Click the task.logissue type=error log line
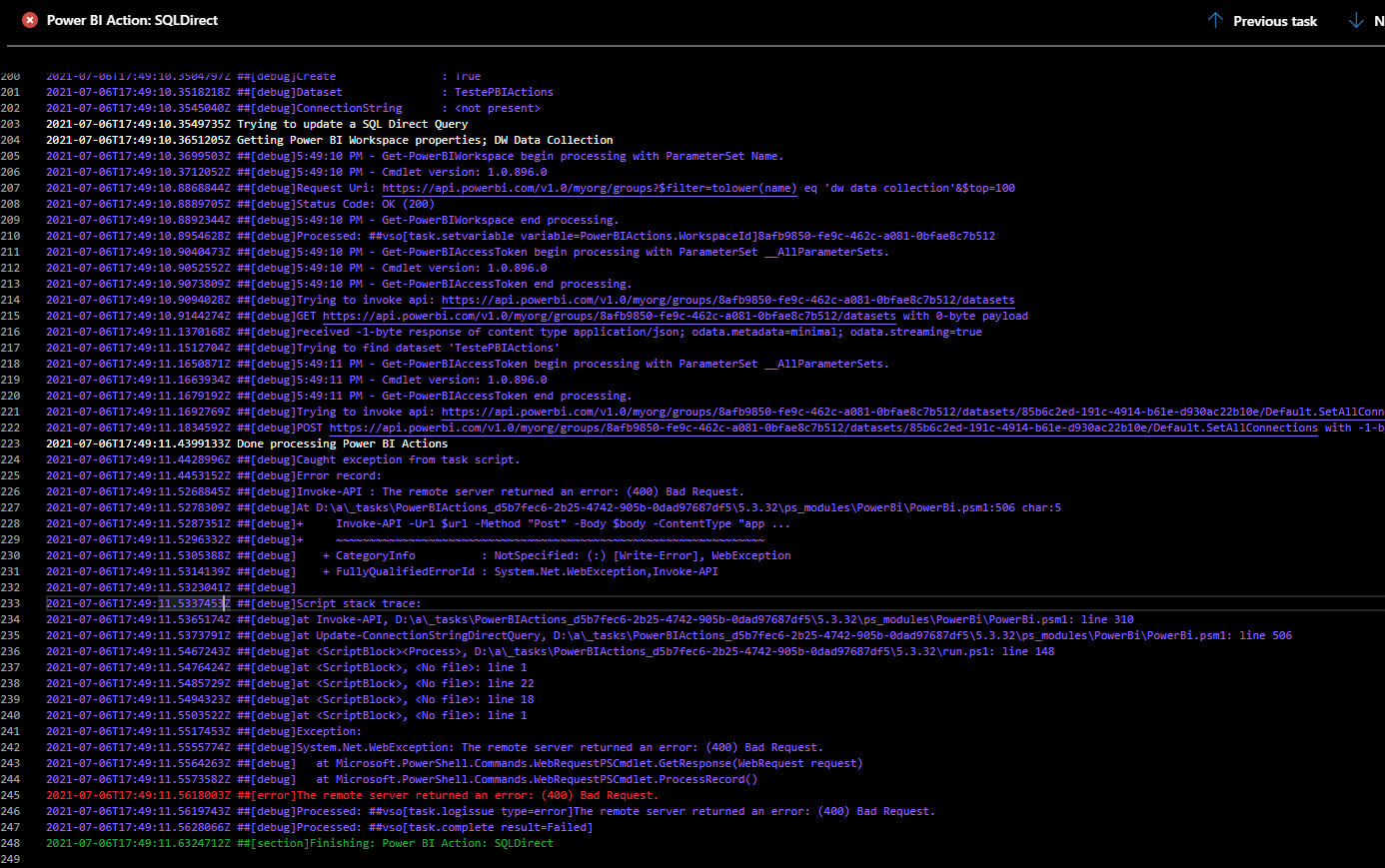 coord(491,811)
